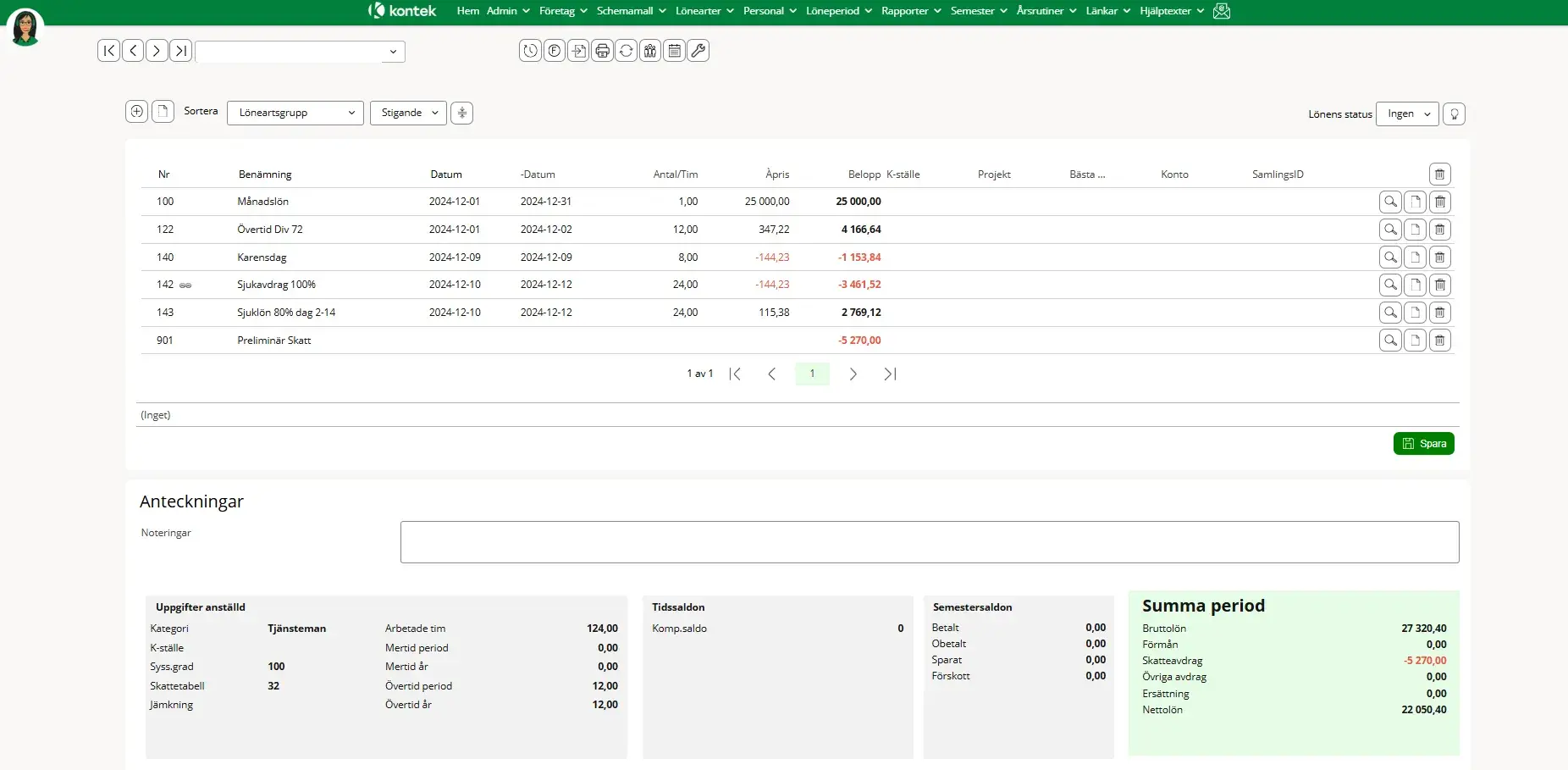
Task: Expand the Lönens status Ingen dropdown
Action: pos(1407,114)
